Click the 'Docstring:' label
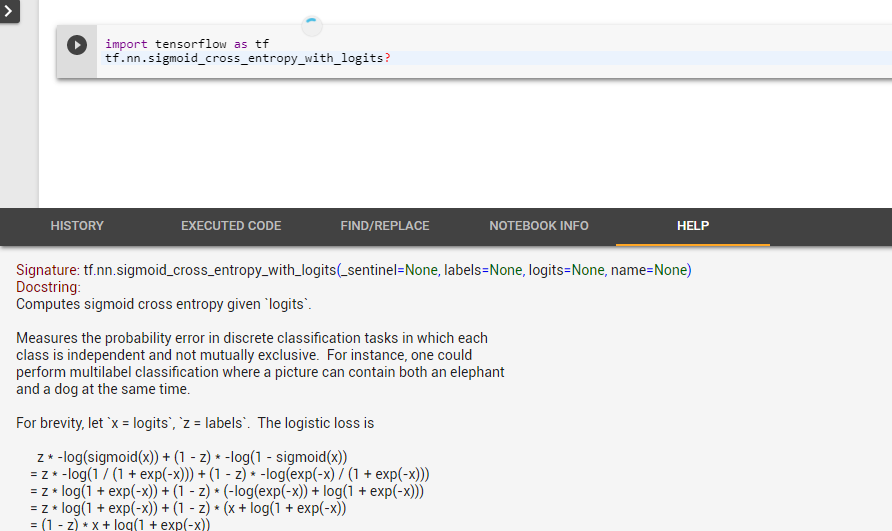This screenshot has width=892, height=531. [48, 287]
